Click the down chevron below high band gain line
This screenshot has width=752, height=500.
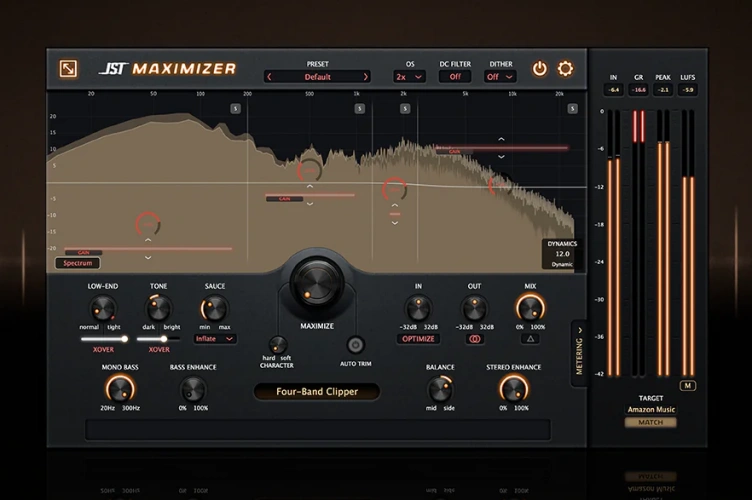501,157
